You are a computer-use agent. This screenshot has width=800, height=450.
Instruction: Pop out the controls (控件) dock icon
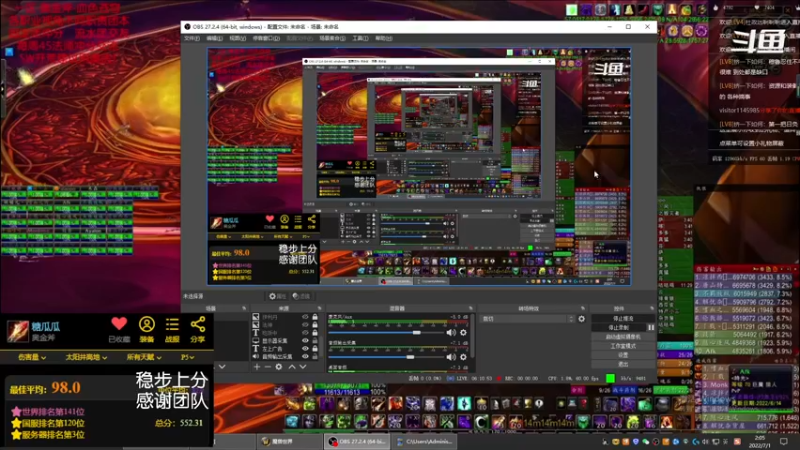[x=652, y=308]
